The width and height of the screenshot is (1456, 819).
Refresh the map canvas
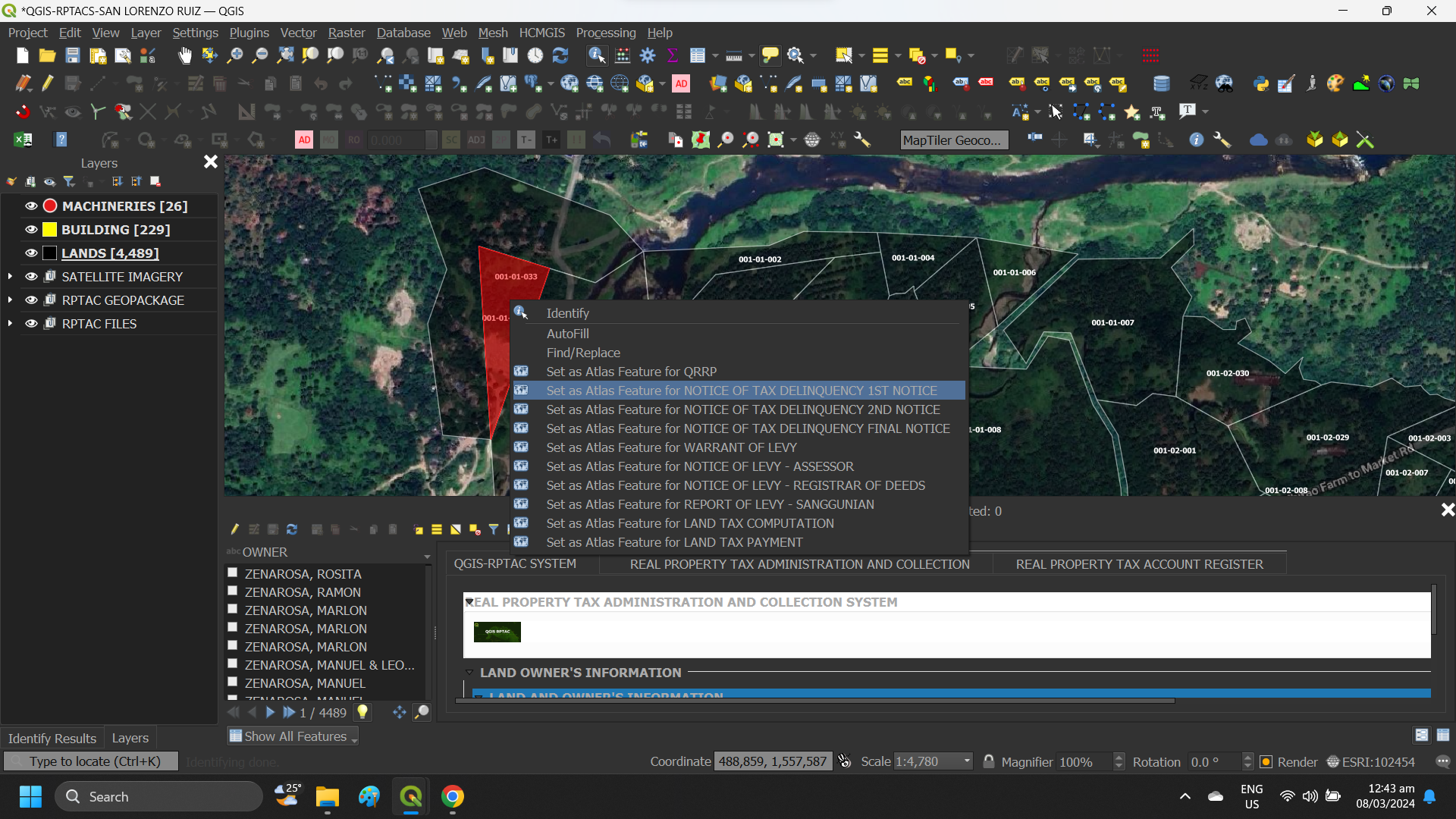(x=561, y=55)
